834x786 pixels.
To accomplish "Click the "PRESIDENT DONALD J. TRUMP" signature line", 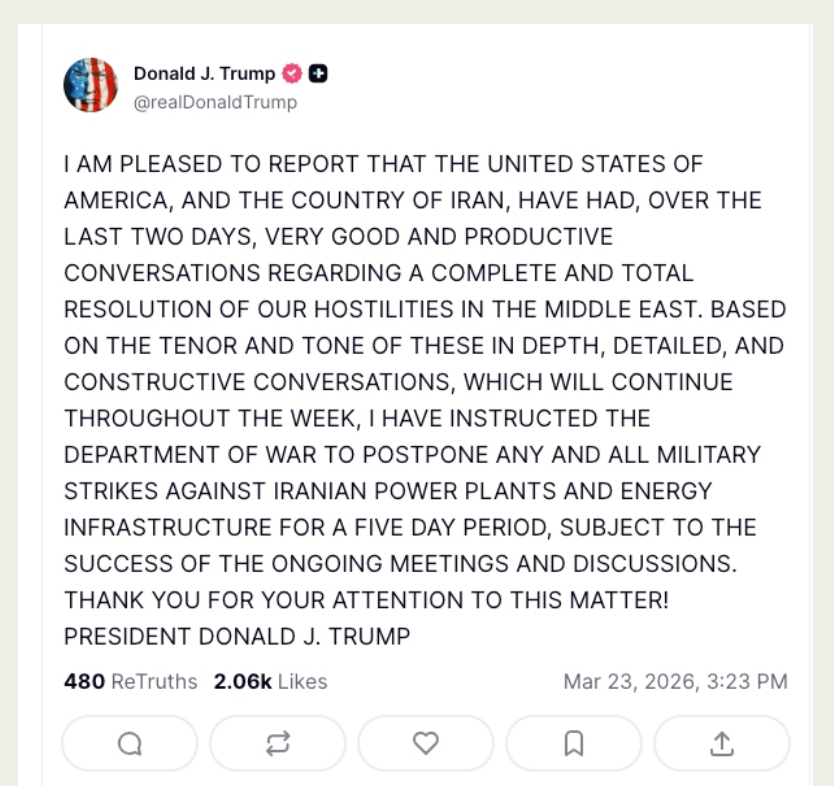I will click(237, 636).
